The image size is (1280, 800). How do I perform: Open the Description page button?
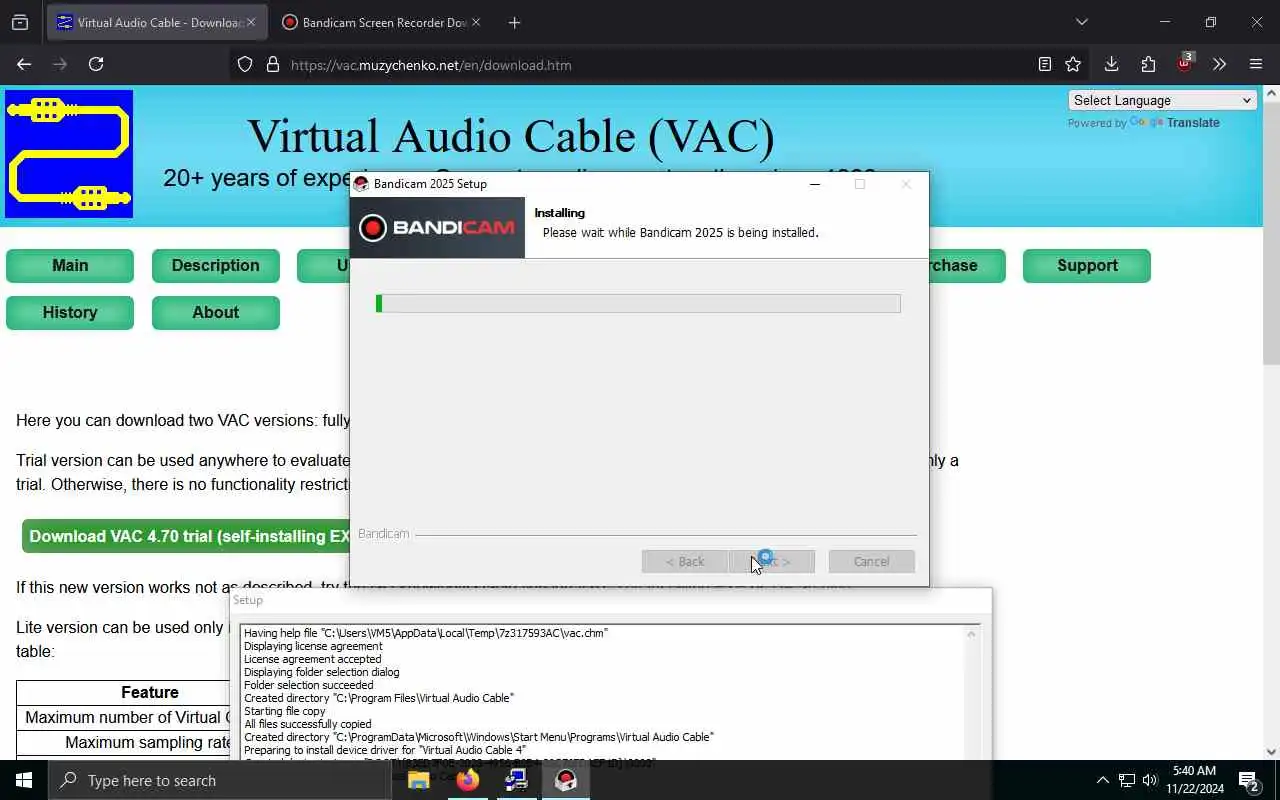[215, 265]
